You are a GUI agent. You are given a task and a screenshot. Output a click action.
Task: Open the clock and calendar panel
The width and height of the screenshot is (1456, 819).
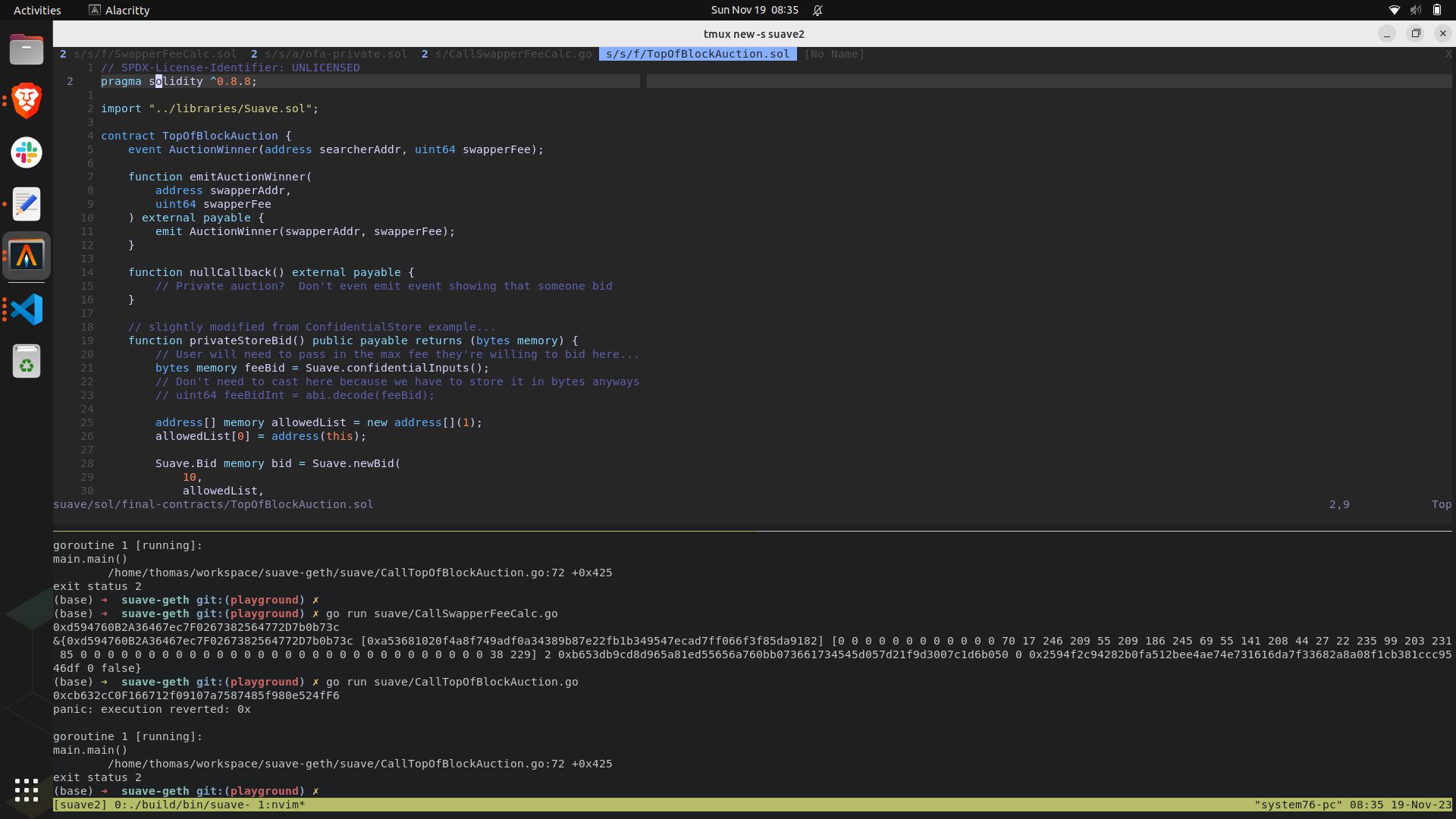[755, 10]
